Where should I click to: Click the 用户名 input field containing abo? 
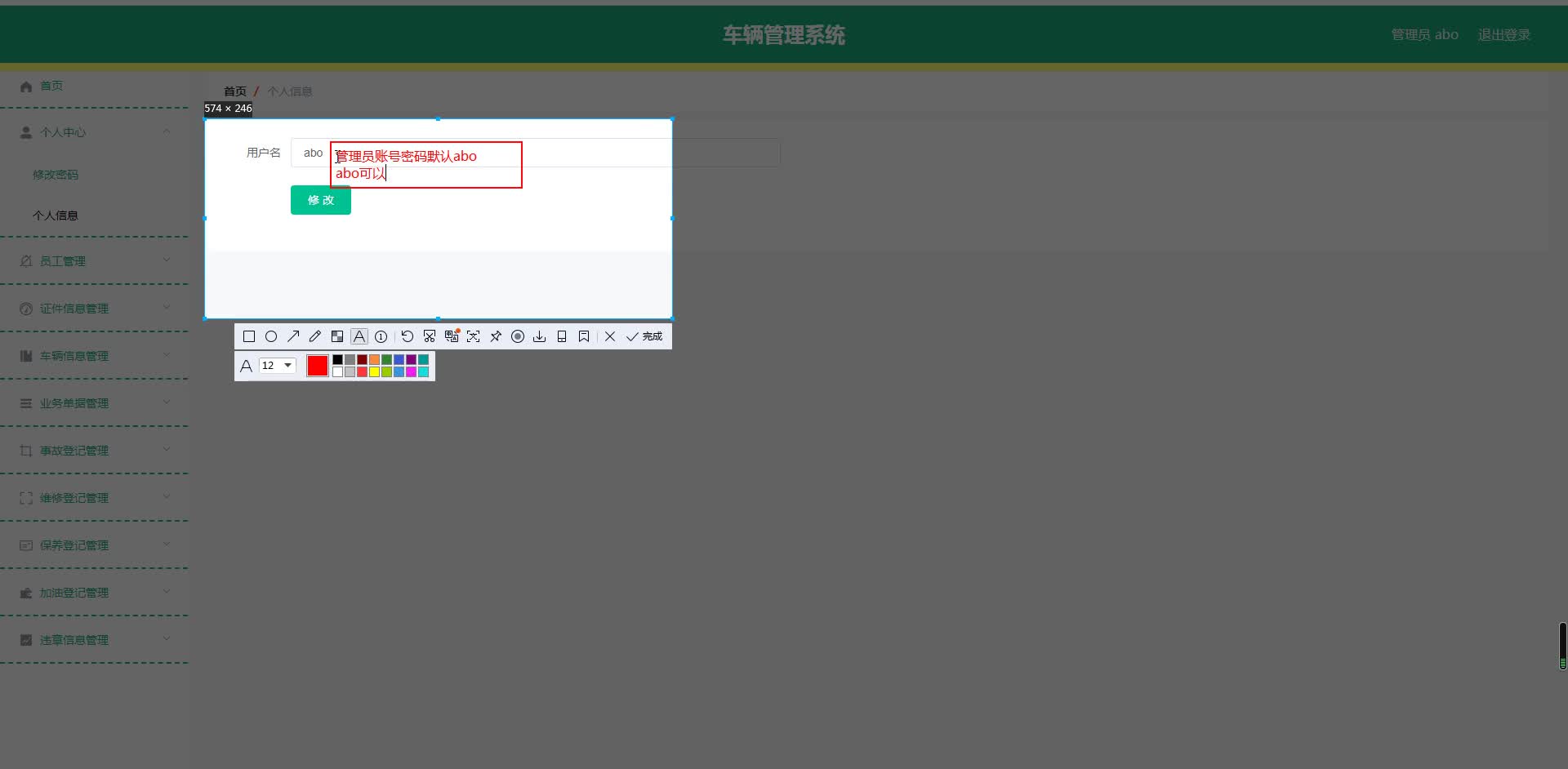535,153
